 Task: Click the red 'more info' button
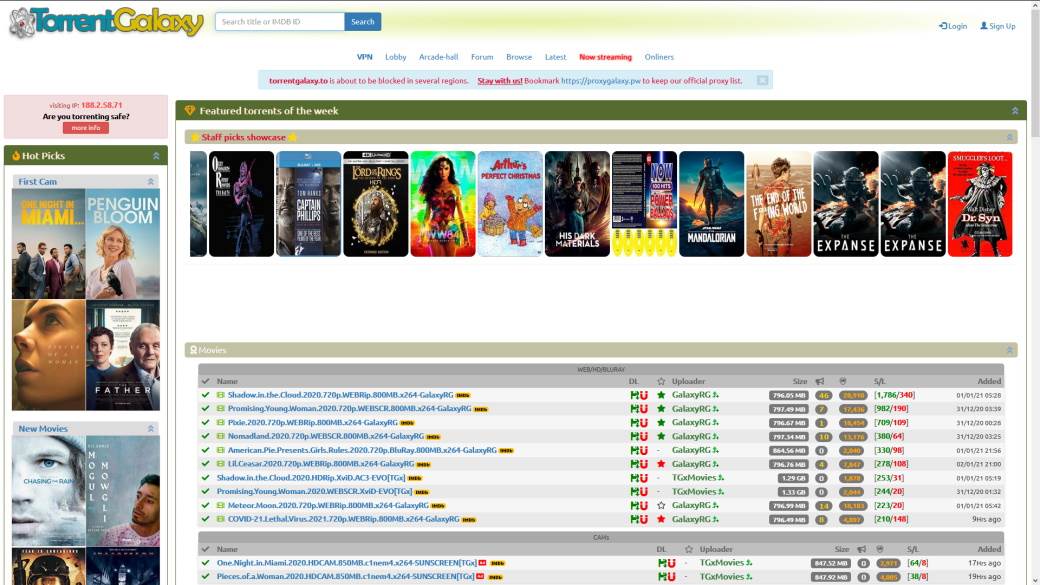point(86,128)
